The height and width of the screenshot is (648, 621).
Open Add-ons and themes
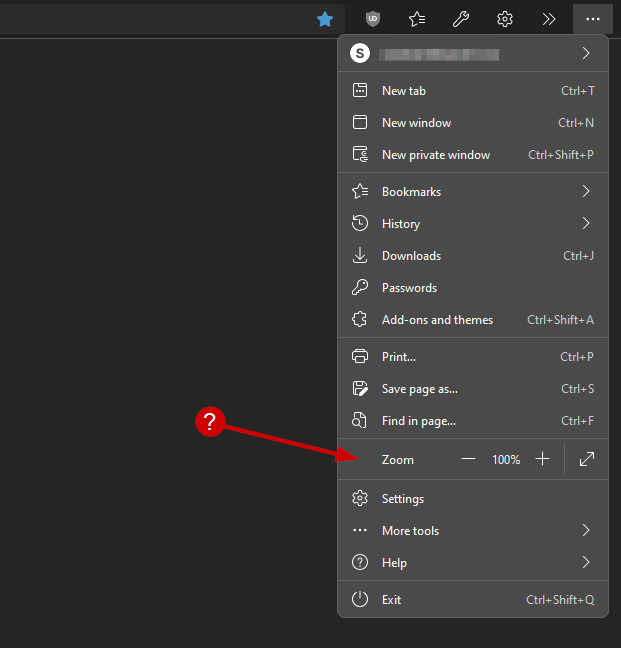(473, 320)
